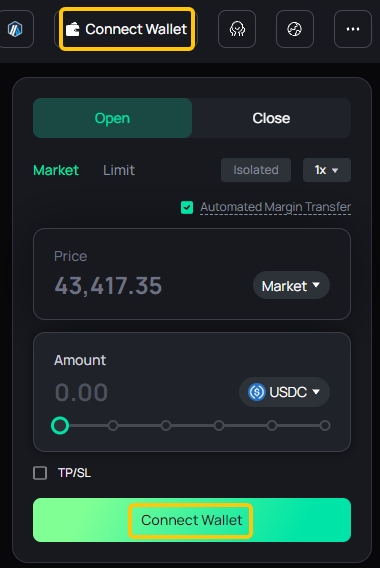Enable the TP/SL checkbox
Screen dimensions: 380x568
(40, 473)
